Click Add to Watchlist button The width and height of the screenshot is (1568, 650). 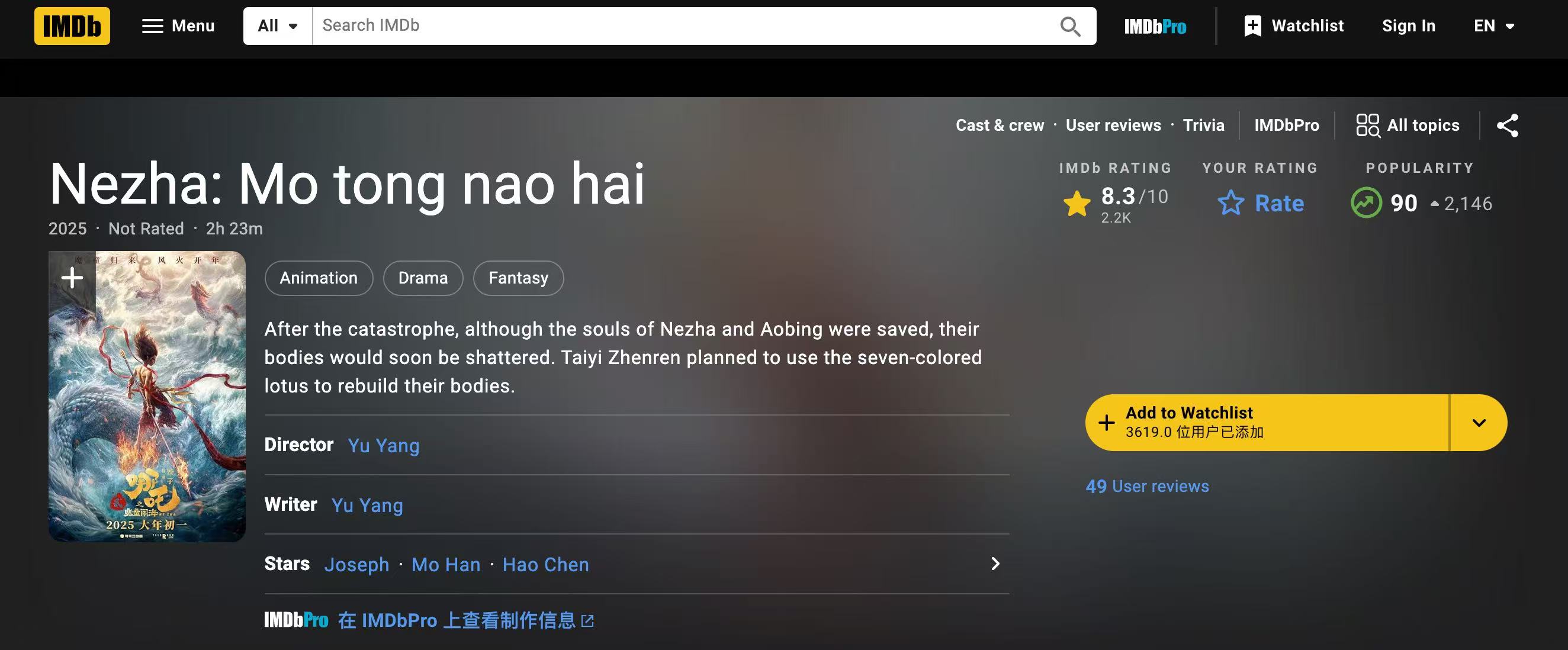tap(1267, 423)
